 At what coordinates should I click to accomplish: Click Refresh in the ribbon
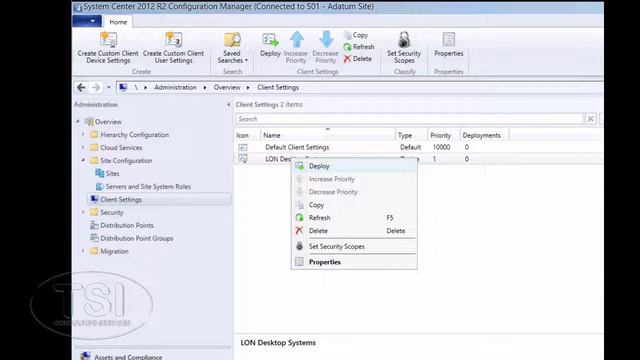(x=359, y=47)
